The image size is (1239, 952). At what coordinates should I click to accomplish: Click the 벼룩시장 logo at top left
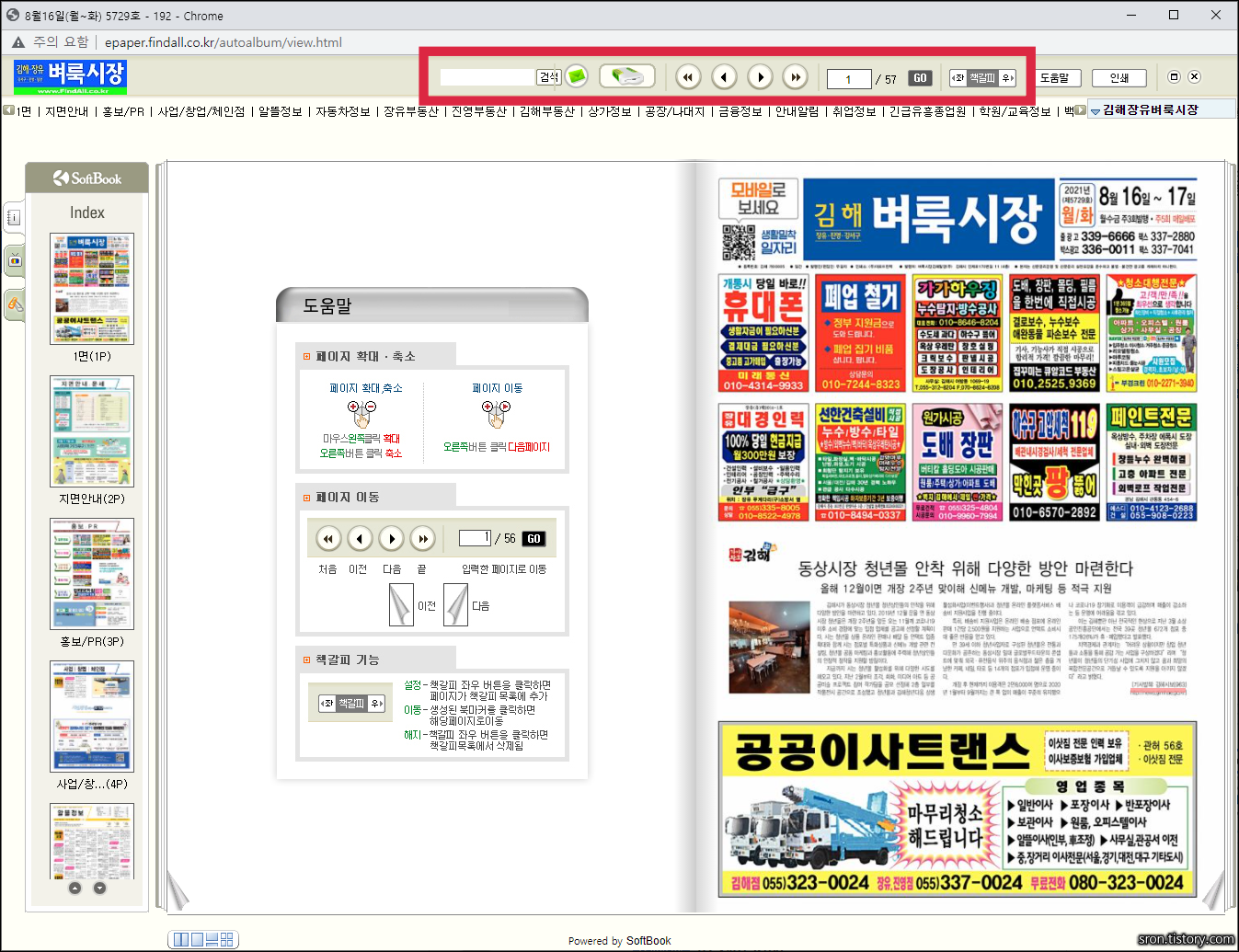[70, 77]
